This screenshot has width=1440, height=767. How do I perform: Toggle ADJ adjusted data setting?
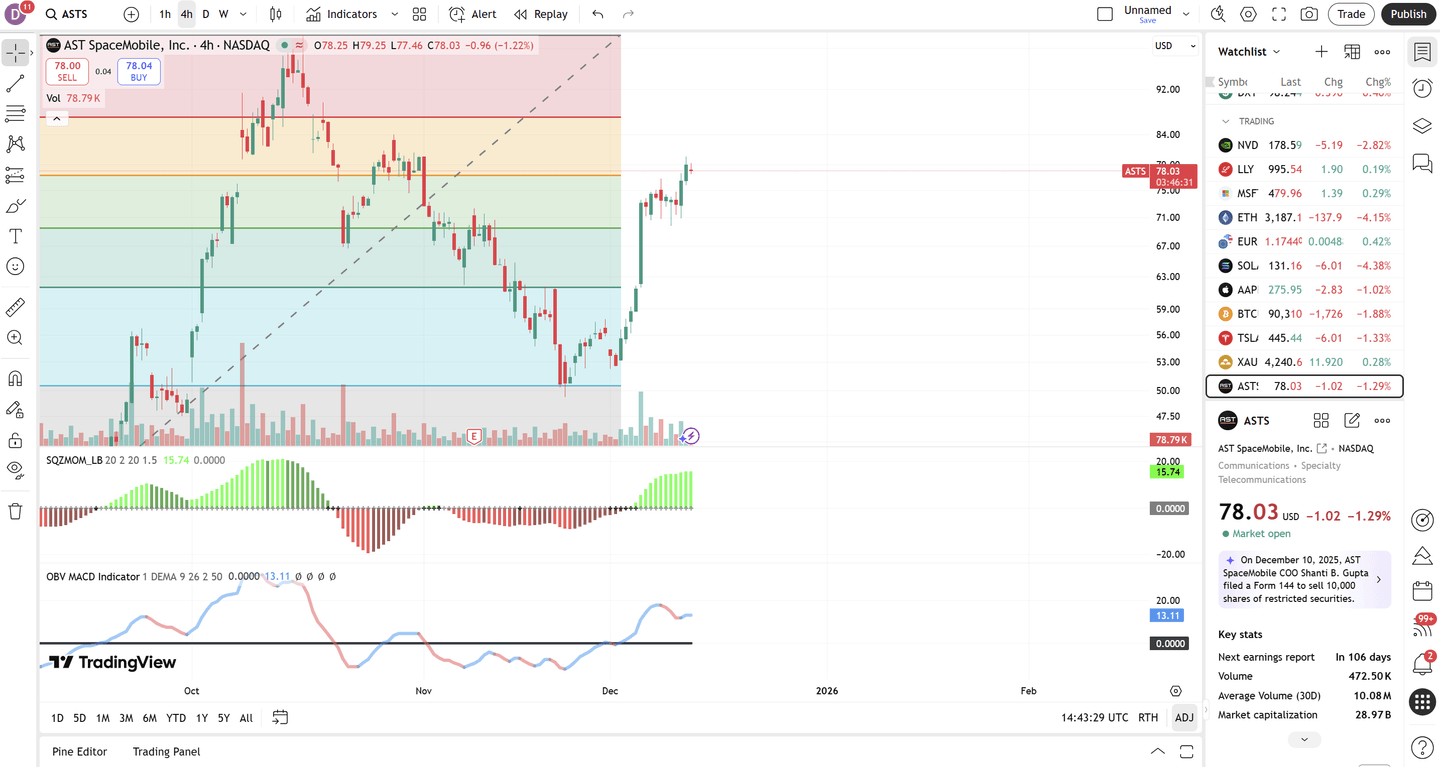(1184, 717)
